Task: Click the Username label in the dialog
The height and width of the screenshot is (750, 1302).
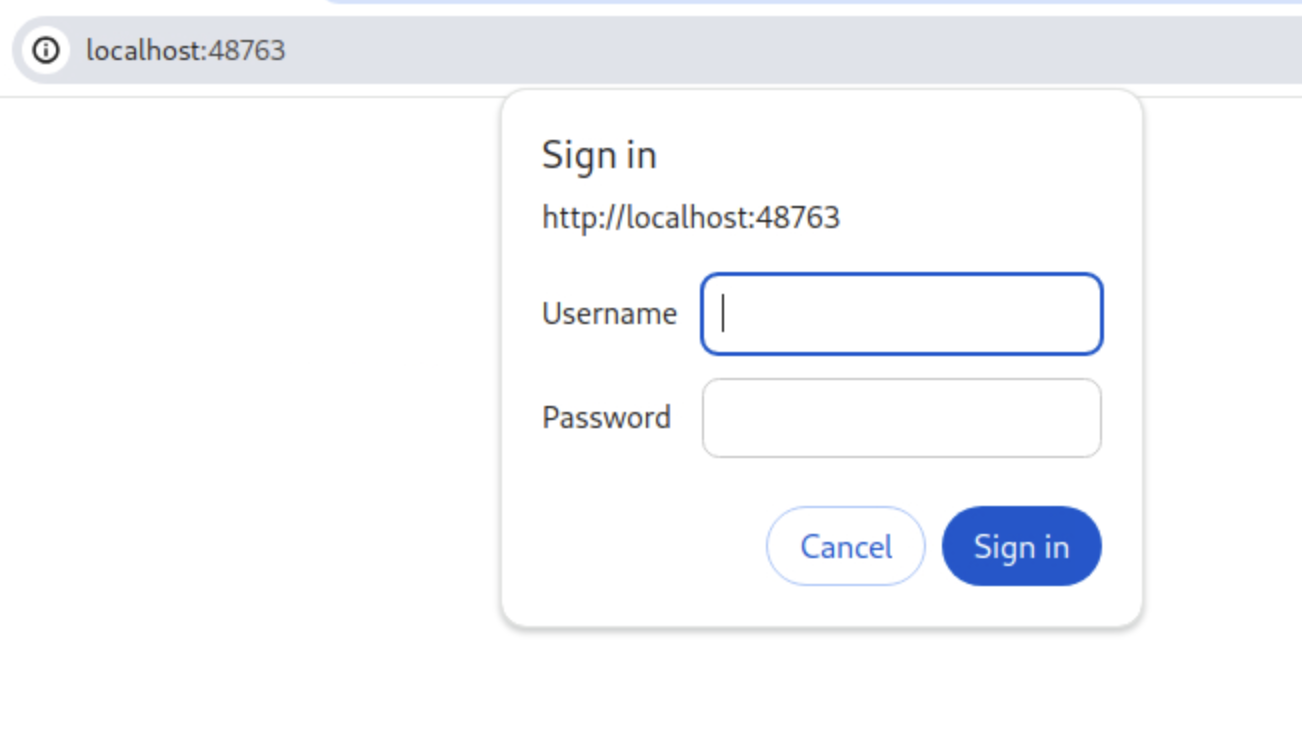Action: click(608, 313)
